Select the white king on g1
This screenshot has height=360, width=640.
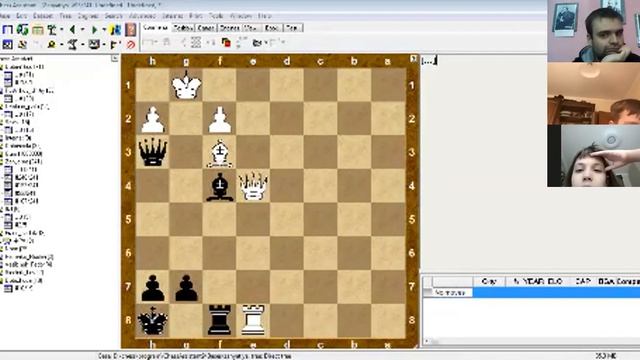[186, 85]
